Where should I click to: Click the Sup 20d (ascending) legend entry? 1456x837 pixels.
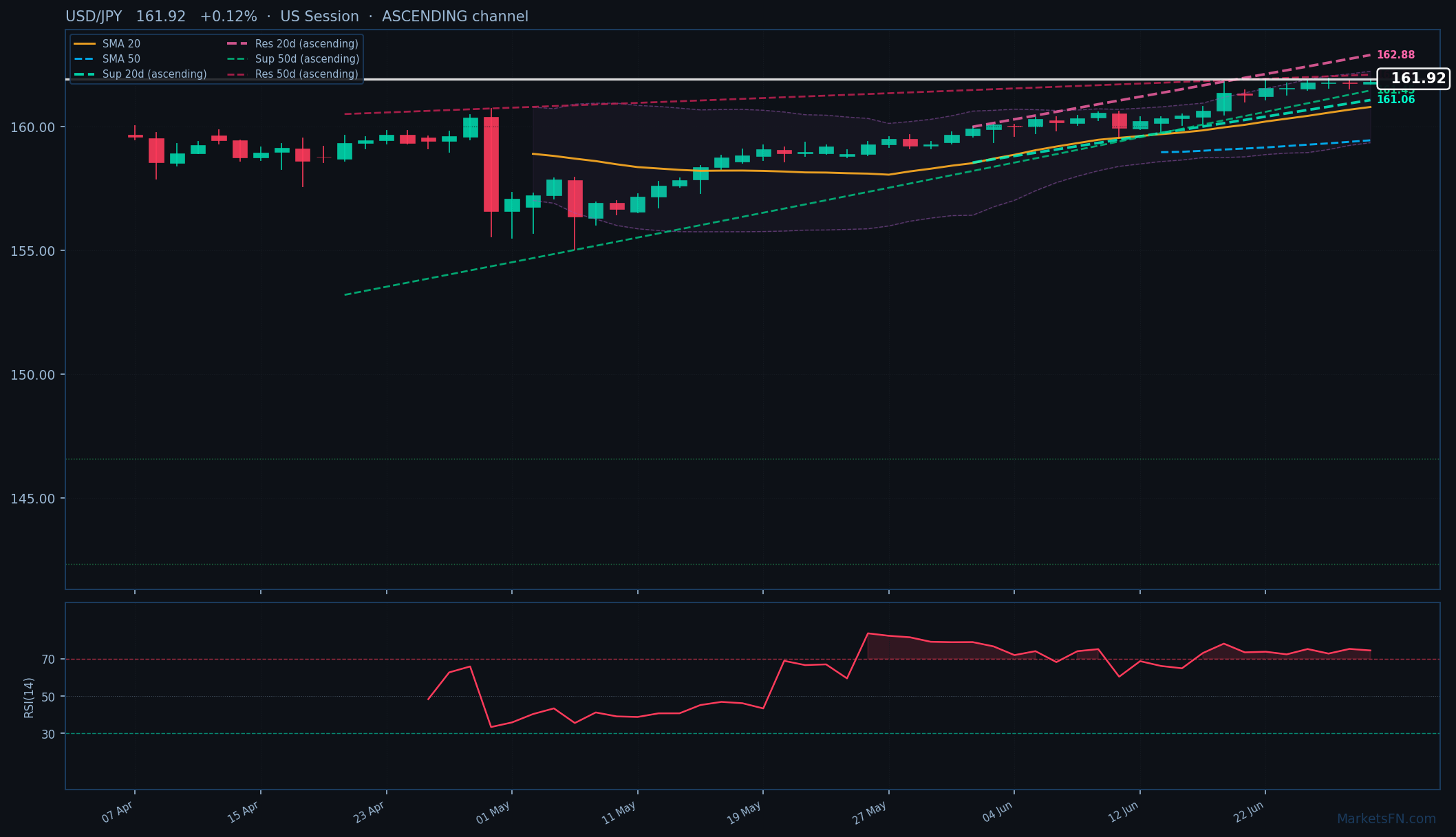pyautogui.click(x=140, y=74)
